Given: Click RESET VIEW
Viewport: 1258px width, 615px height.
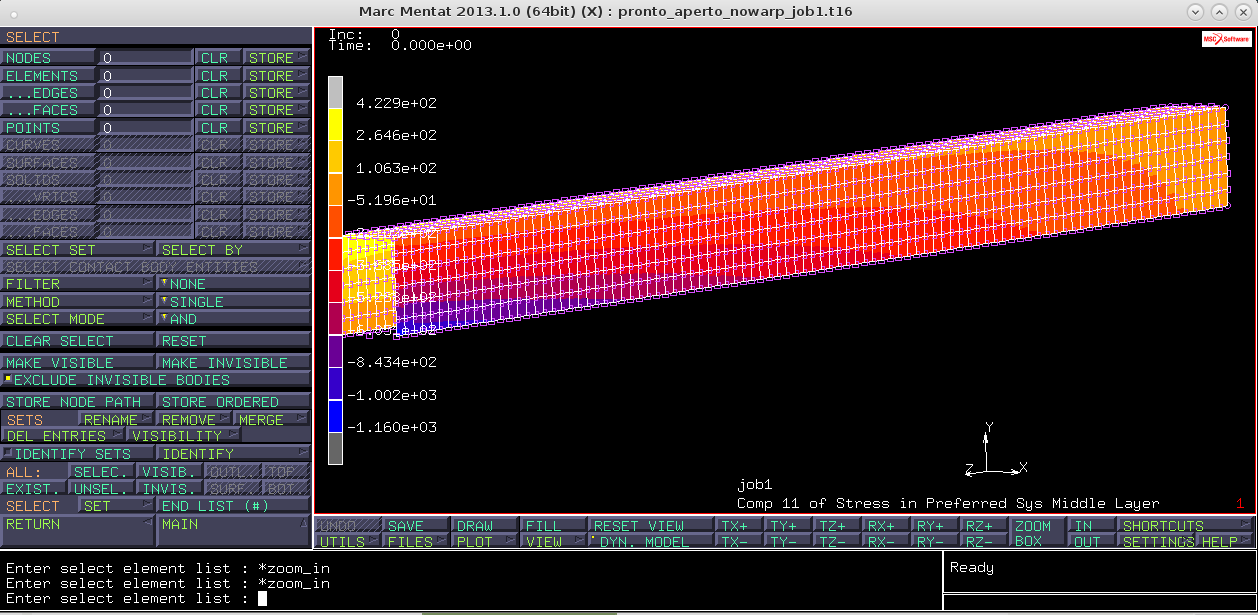Looking at the screenshot, I should (651, 526).
